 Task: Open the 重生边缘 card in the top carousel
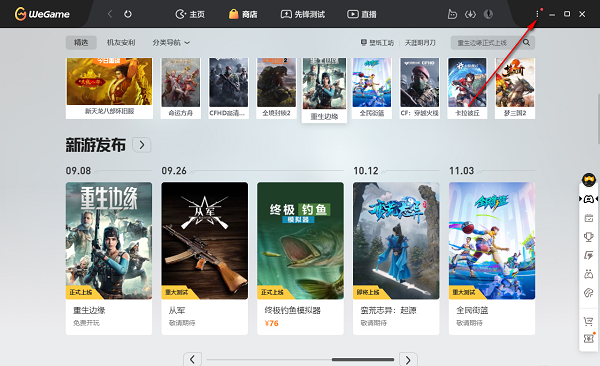click(324, 90)
